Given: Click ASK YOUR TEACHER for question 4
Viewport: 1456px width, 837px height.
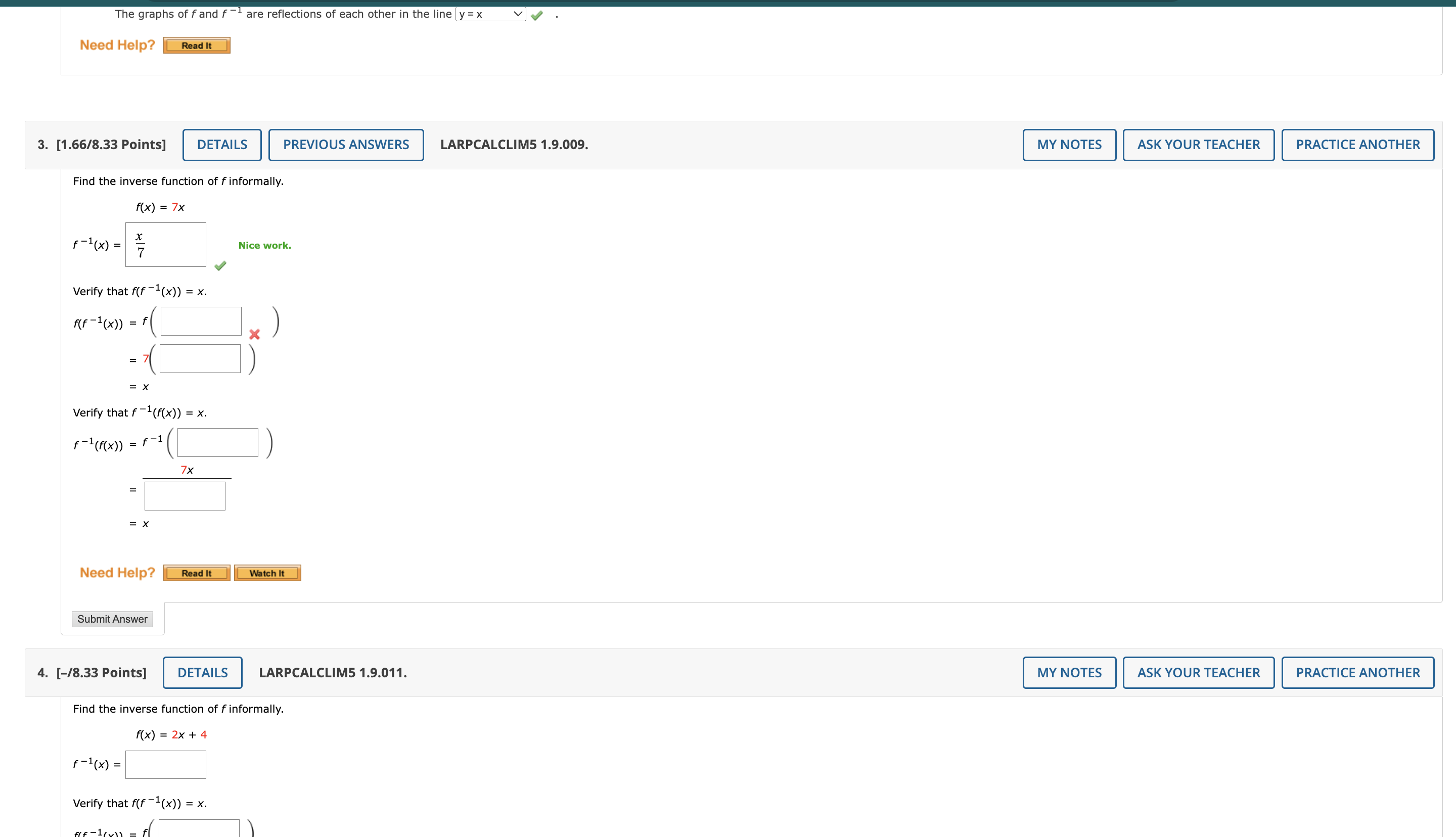Looking at the screenshot, I should 1198,672.
